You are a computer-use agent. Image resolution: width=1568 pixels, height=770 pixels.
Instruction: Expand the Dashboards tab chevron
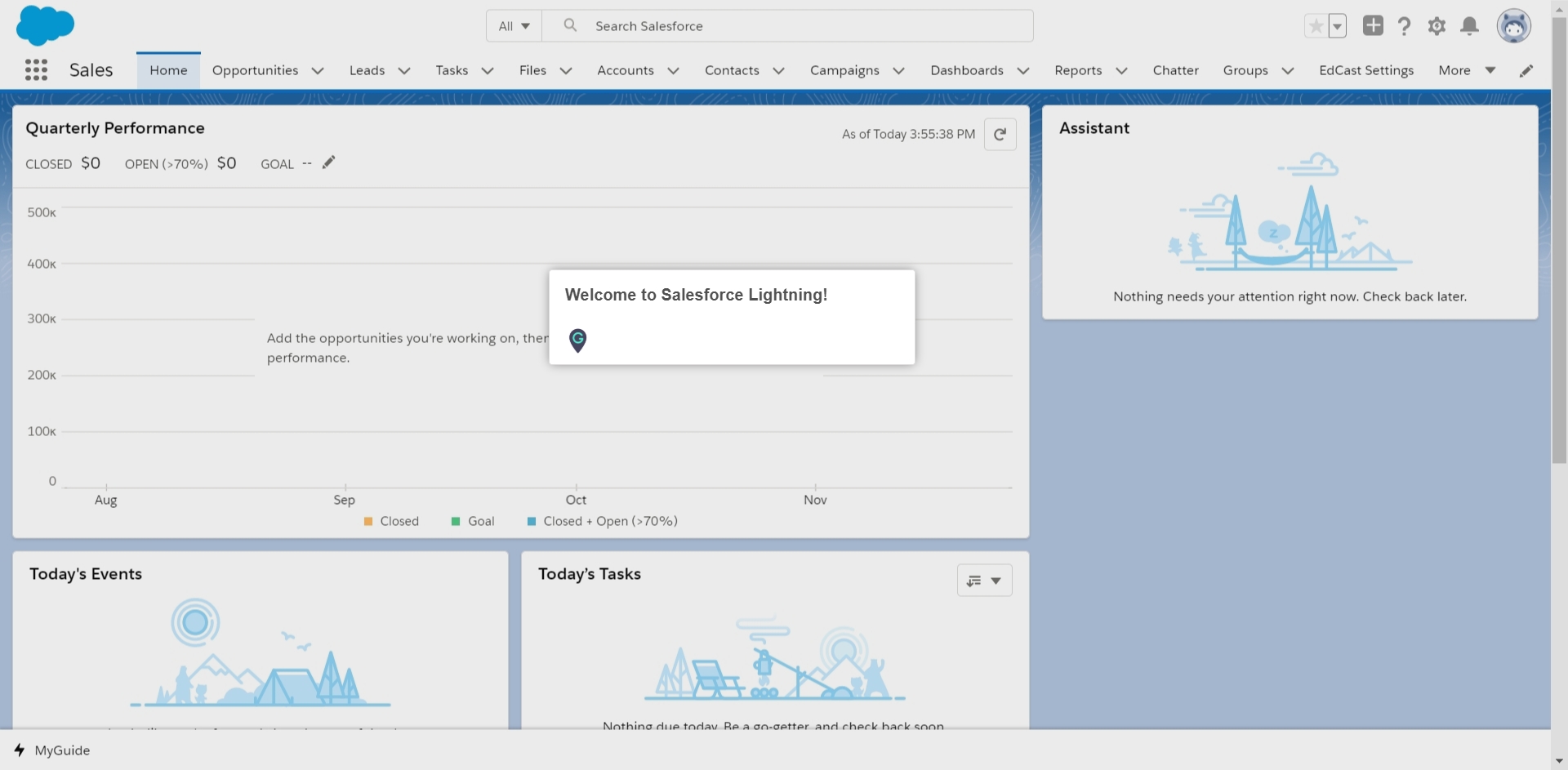[x=1022, y=71]
